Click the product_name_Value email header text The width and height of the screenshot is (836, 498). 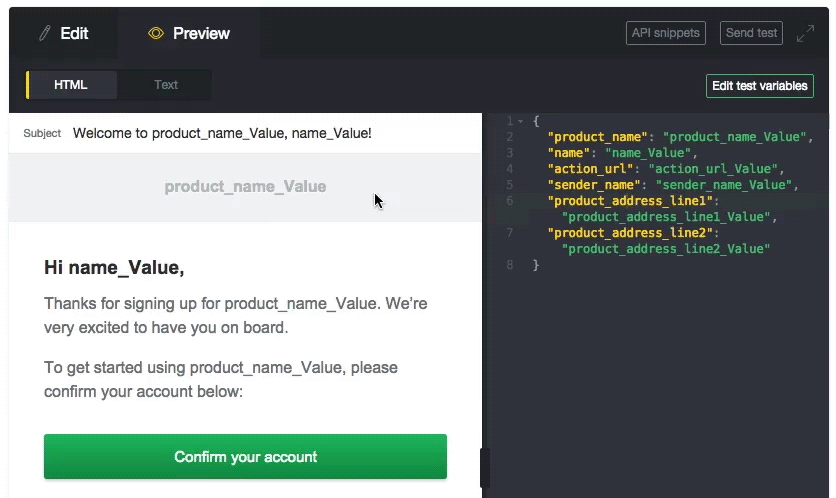tap(245, 187)
